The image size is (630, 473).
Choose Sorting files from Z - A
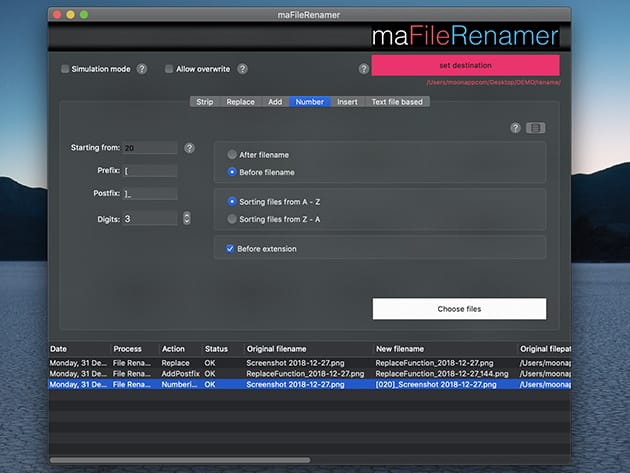tap(233, 218)
